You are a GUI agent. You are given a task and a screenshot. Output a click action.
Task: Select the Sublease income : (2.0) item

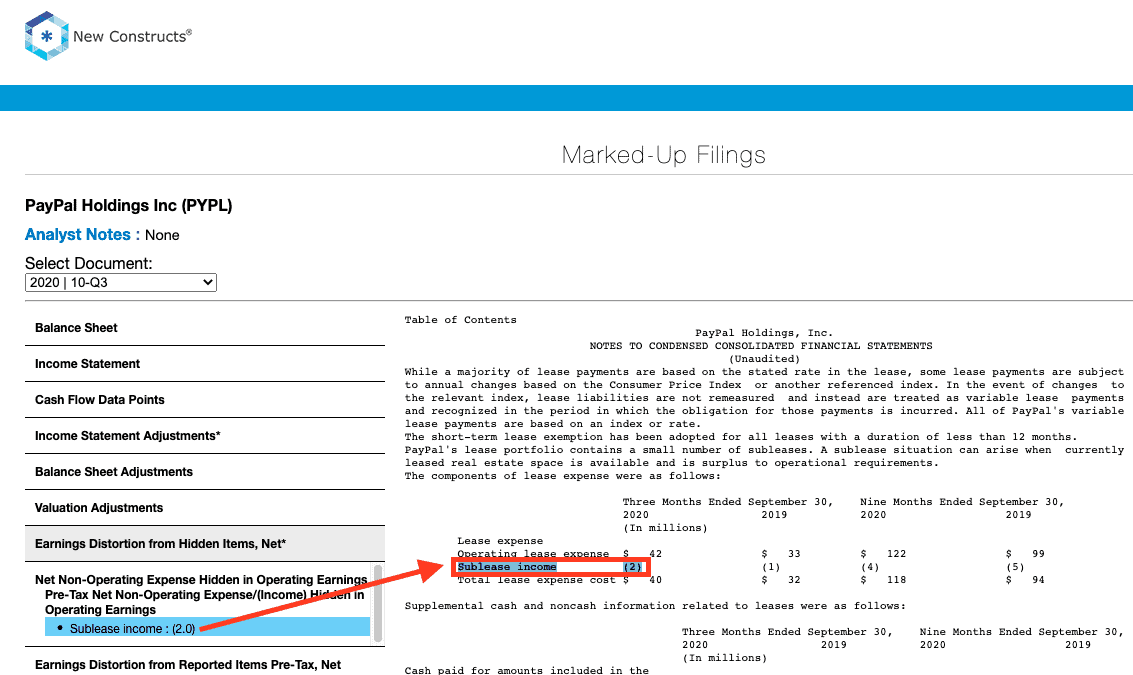tap(207, 629)
